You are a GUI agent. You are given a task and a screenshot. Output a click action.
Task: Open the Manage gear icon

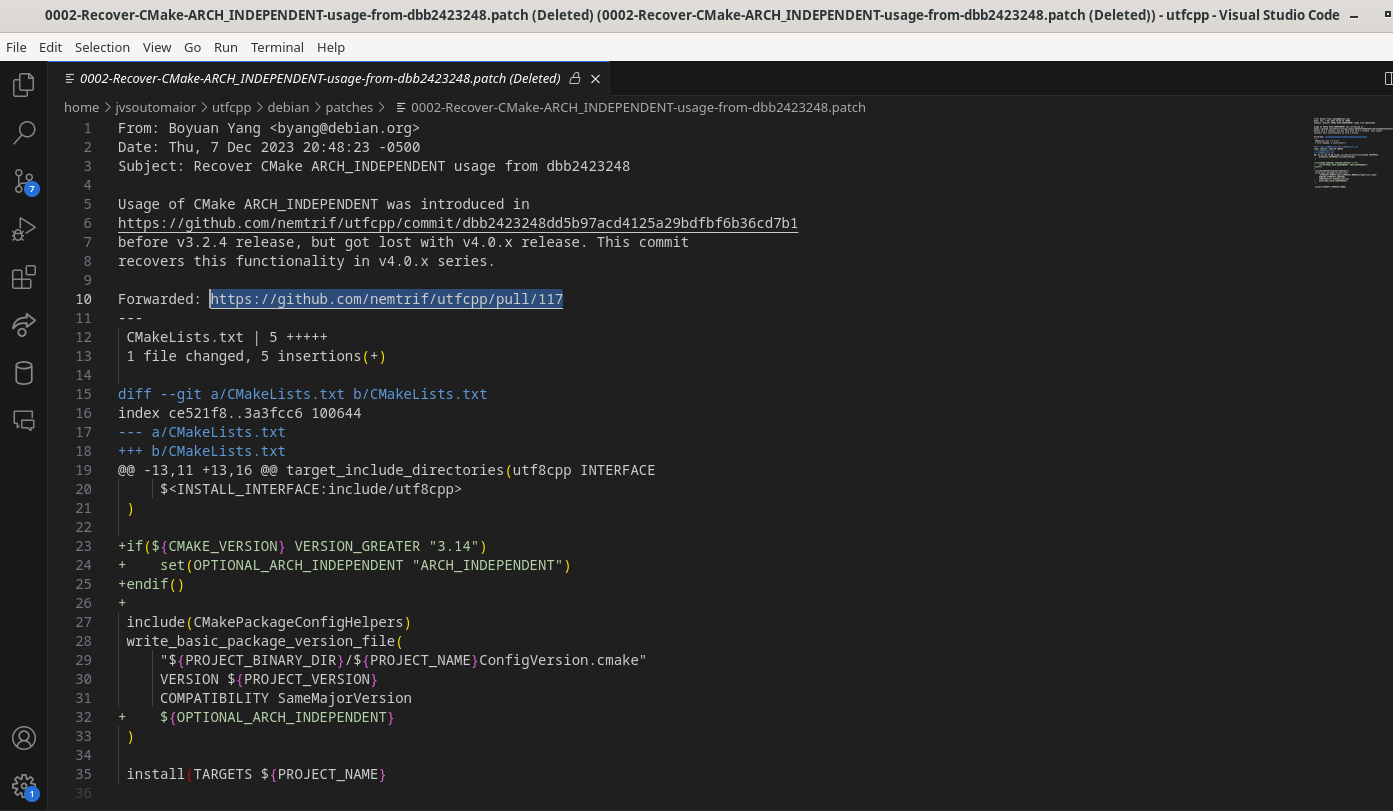[x=24, y=786]
